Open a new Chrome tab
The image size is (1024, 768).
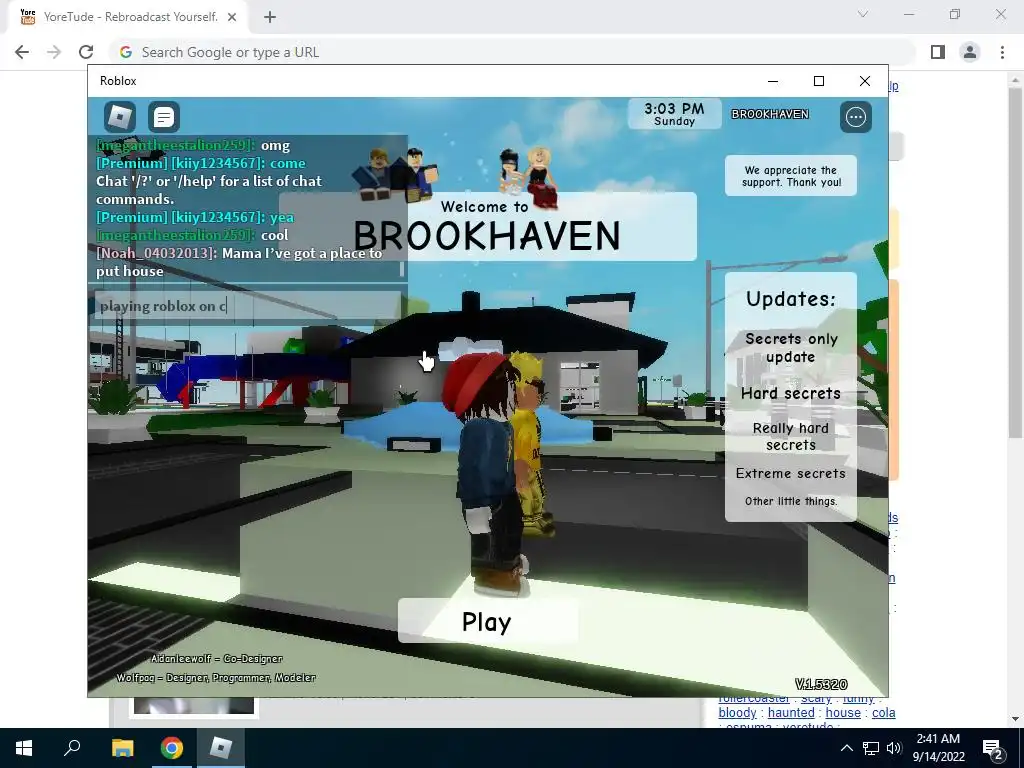[x=270, y=17]
